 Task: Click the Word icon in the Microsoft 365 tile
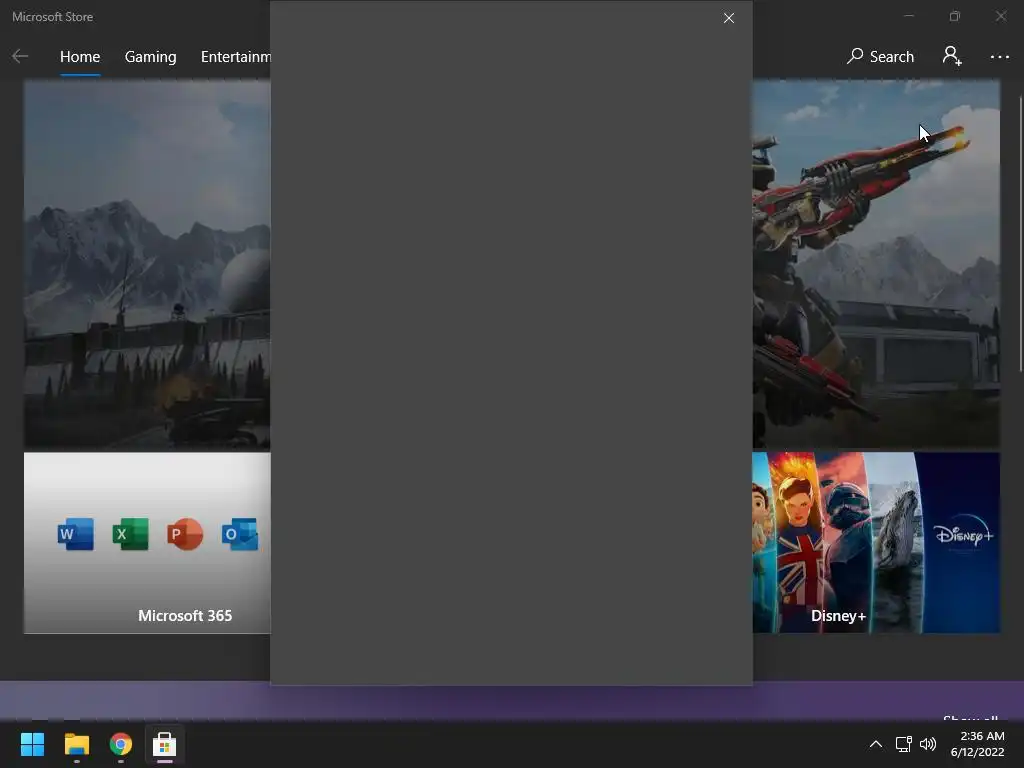pos(76,534)
